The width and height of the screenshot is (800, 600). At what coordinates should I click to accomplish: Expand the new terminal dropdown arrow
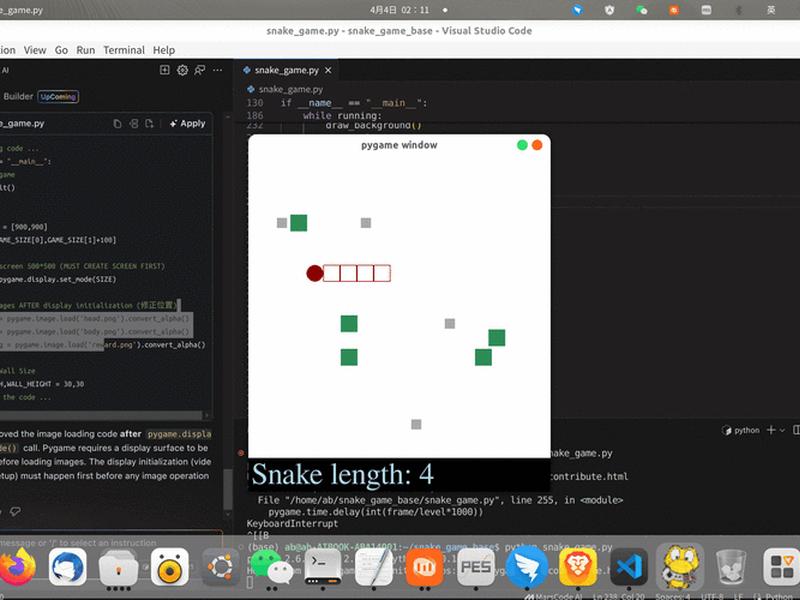click(x=782, y=431)
